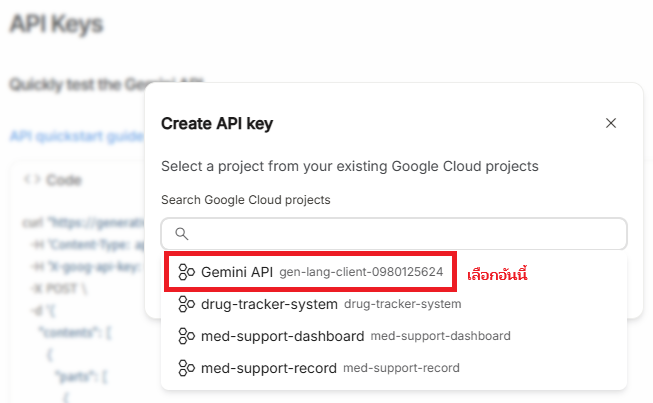Choose drug-tracker-system from the project list
Screen dimensions: 653x403
[268, 304]
